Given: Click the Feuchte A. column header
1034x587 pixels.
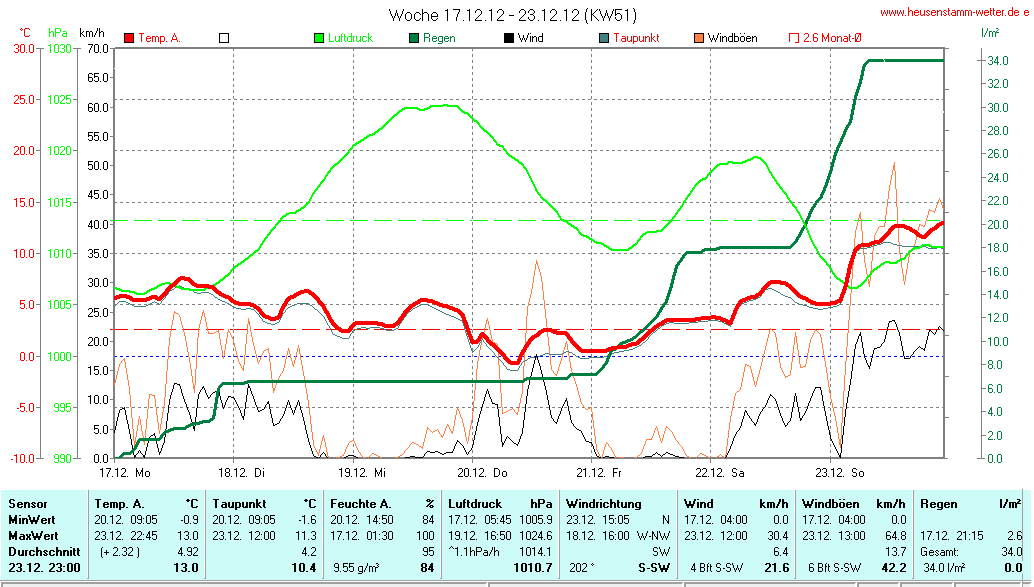Looking at the screenshot, I should pyautogui.click(x=361, y=504).
